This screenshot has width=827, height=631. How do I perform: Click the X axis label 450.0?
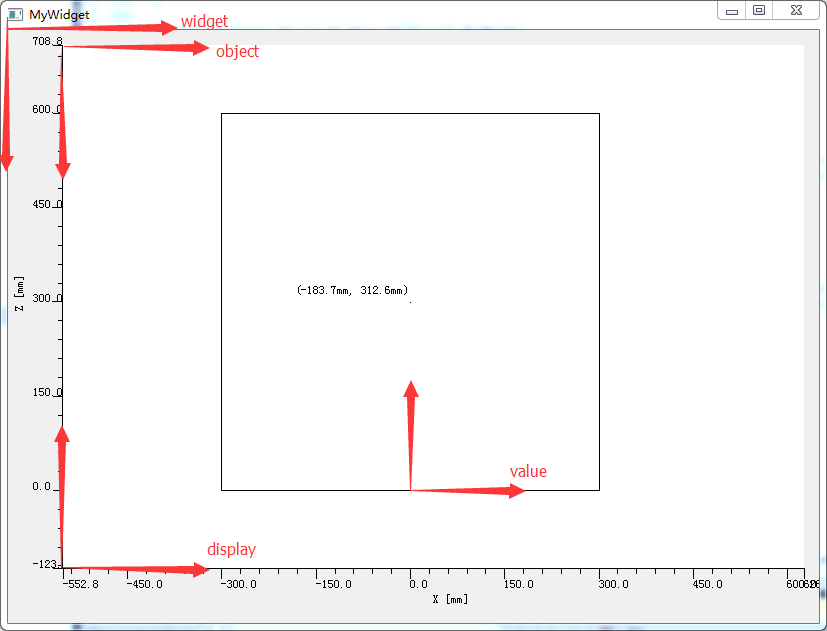click(707, 584)
